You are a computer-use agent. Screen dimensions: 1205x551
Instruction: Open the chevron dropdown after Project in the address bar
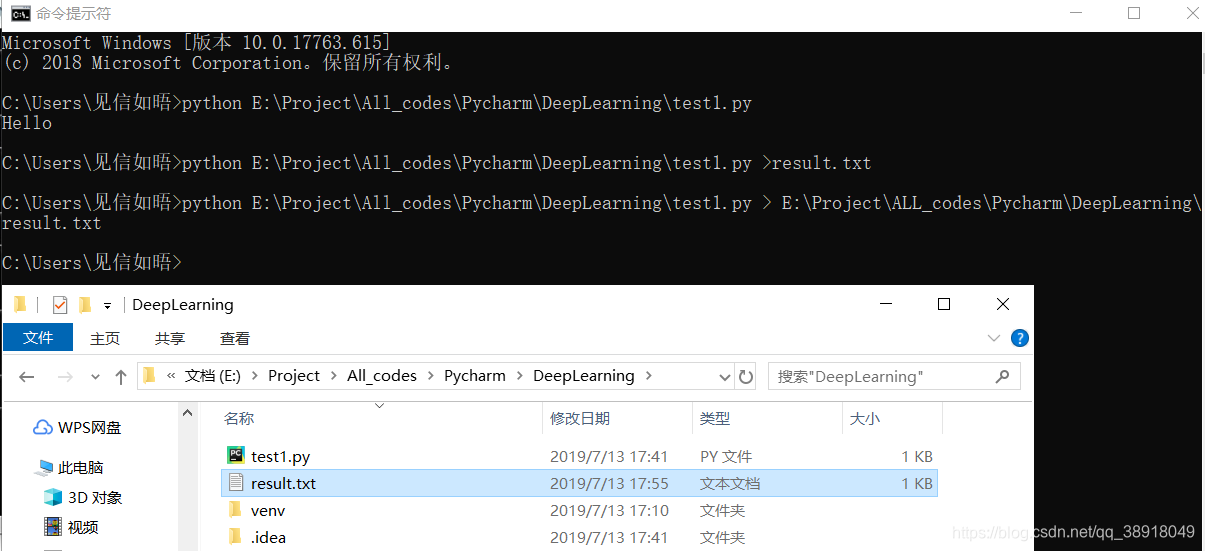[333, 376]
